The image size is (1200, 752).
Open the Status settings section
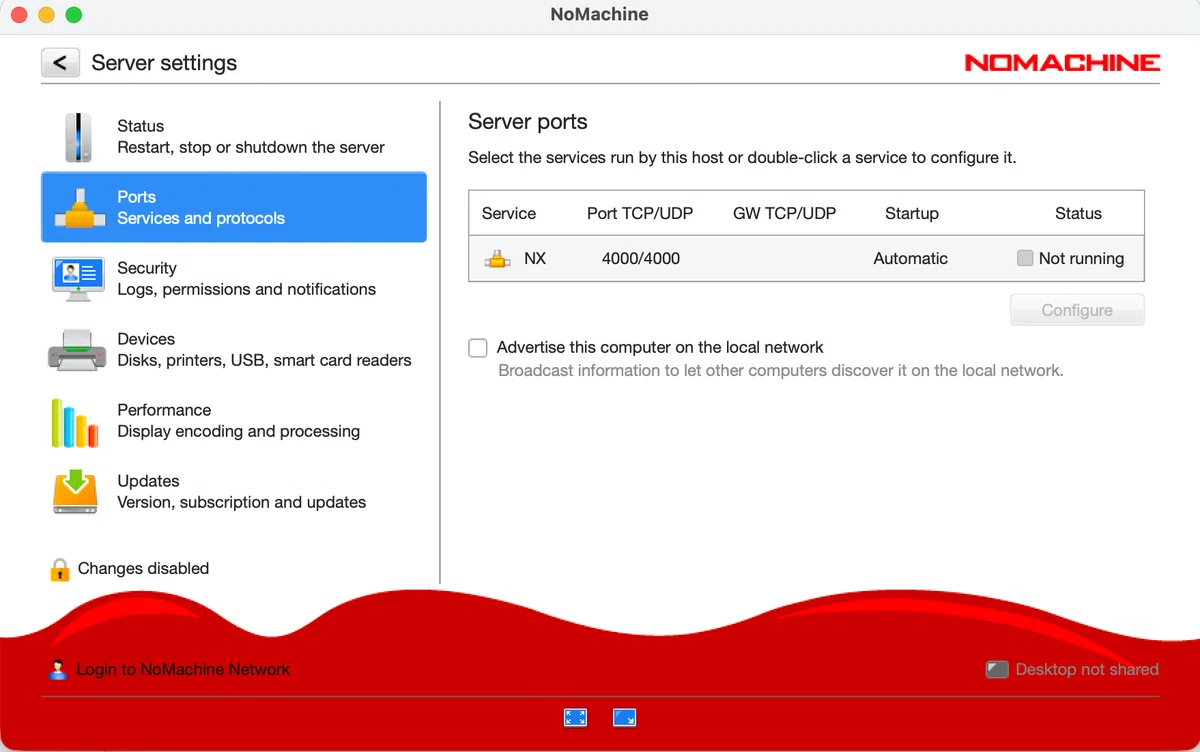click(x=234, y=137)
